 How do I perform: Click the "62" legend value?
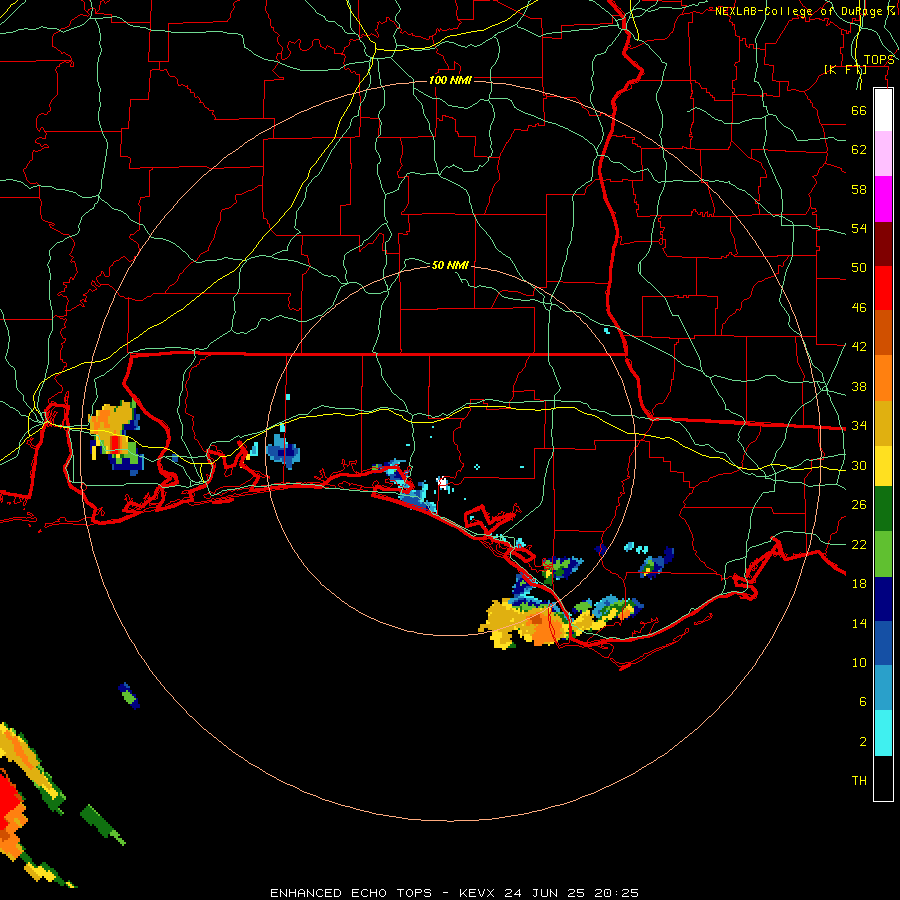(x=859, y=150)
